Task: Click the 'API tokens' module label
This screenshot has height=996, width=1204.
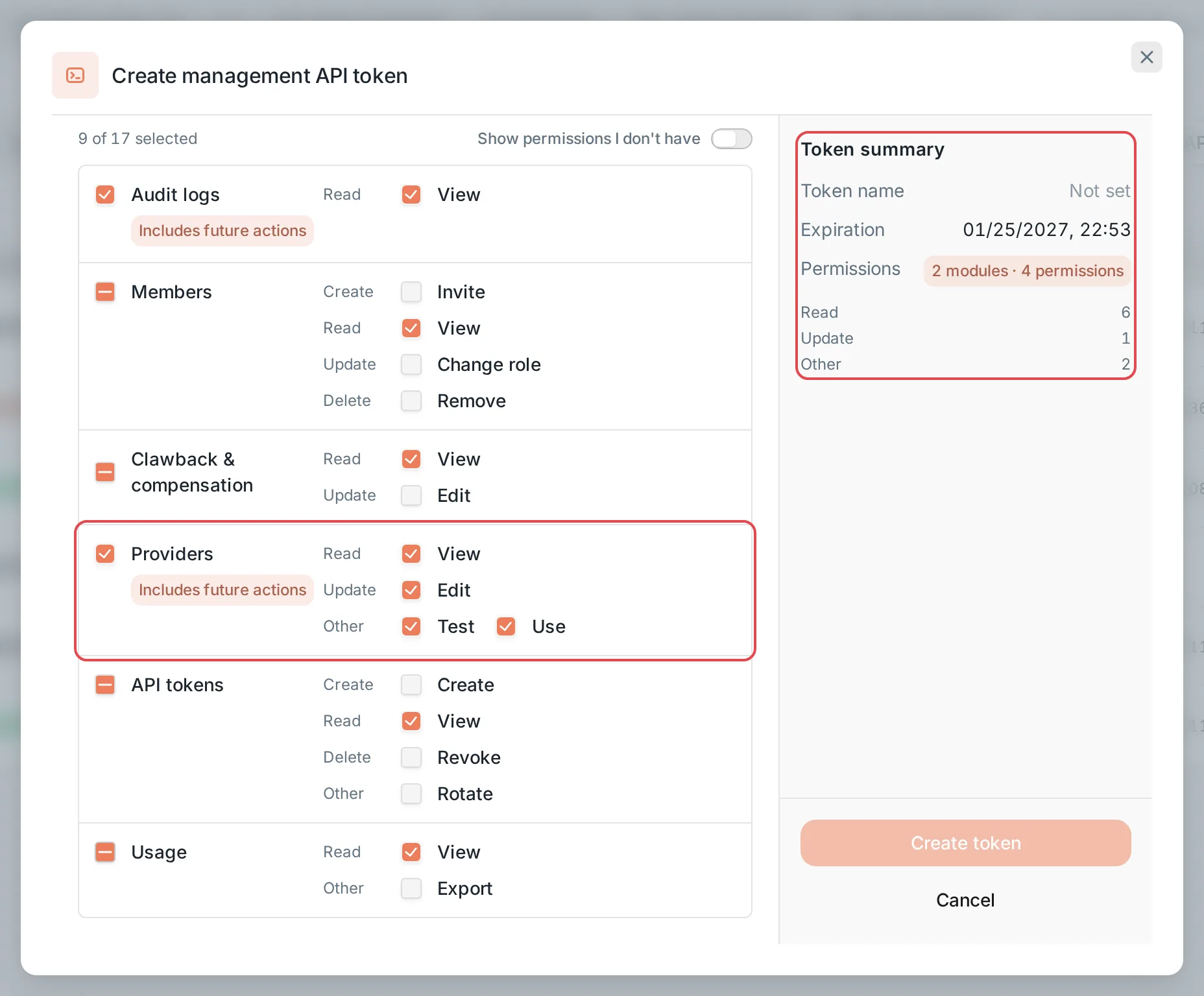Action: click(x=177, y=685)
